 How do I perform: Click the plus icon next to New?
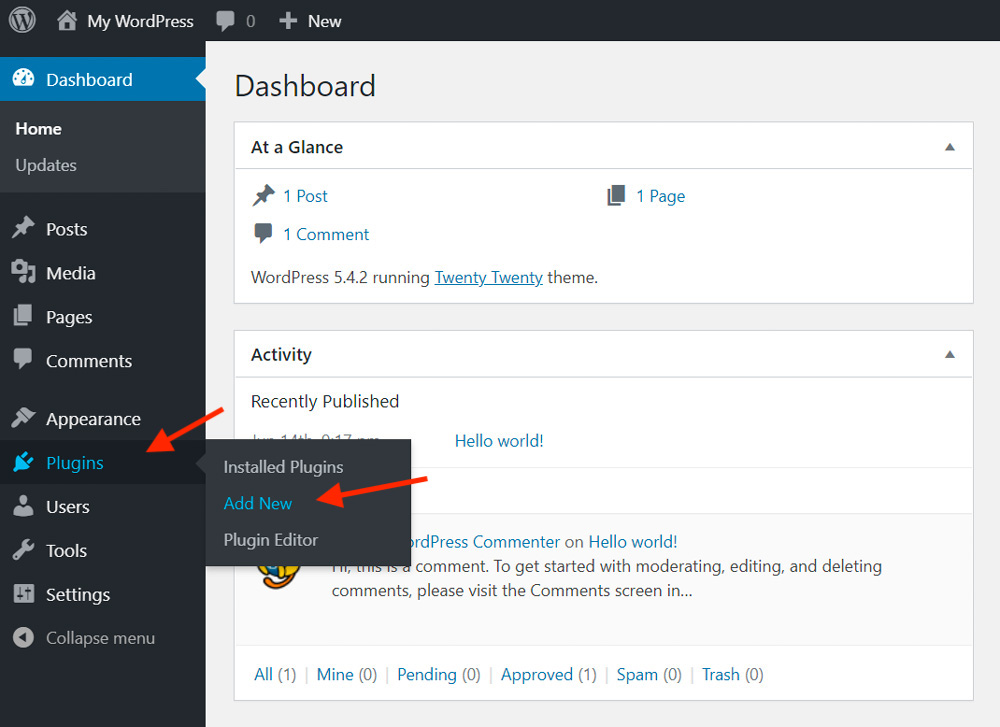point(288,21)
